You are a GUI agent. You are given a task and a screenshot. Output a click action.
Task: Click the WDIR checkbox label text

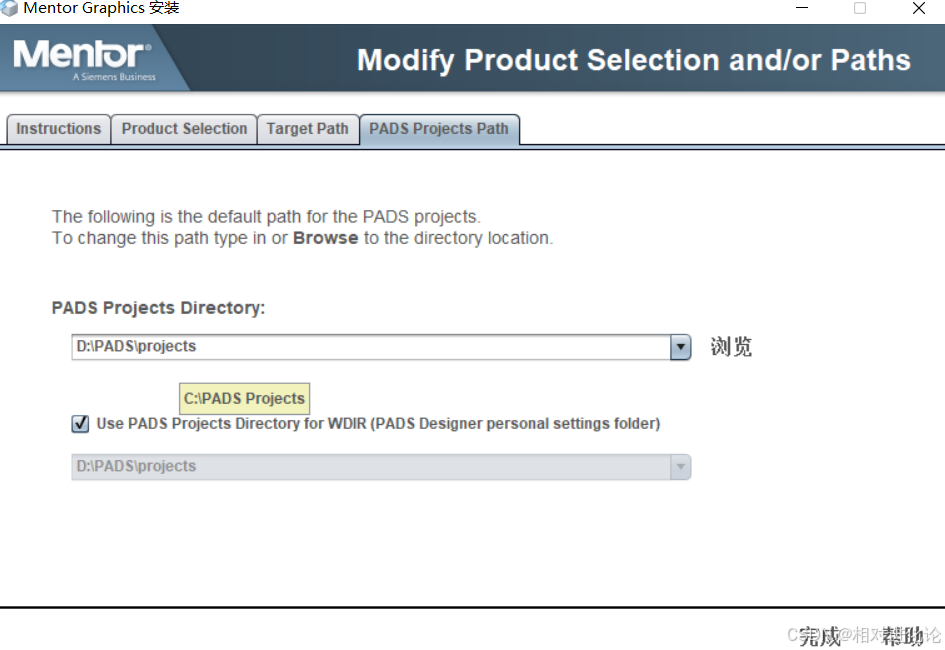coord(378,423)
